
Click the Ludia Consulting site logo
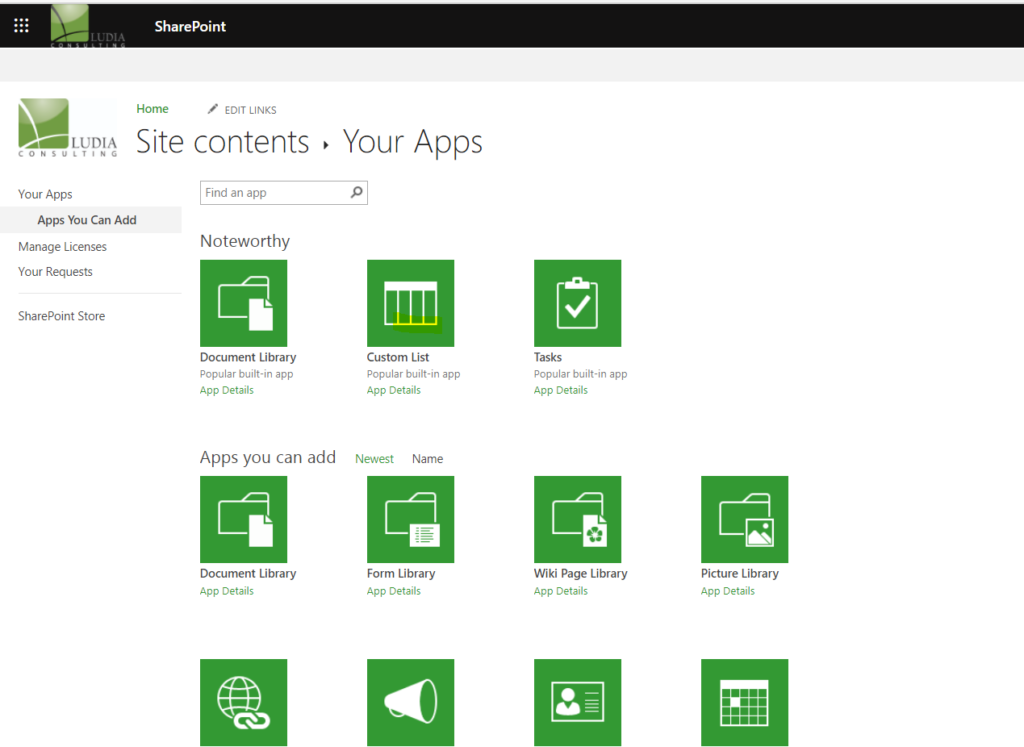pos(66,128)
